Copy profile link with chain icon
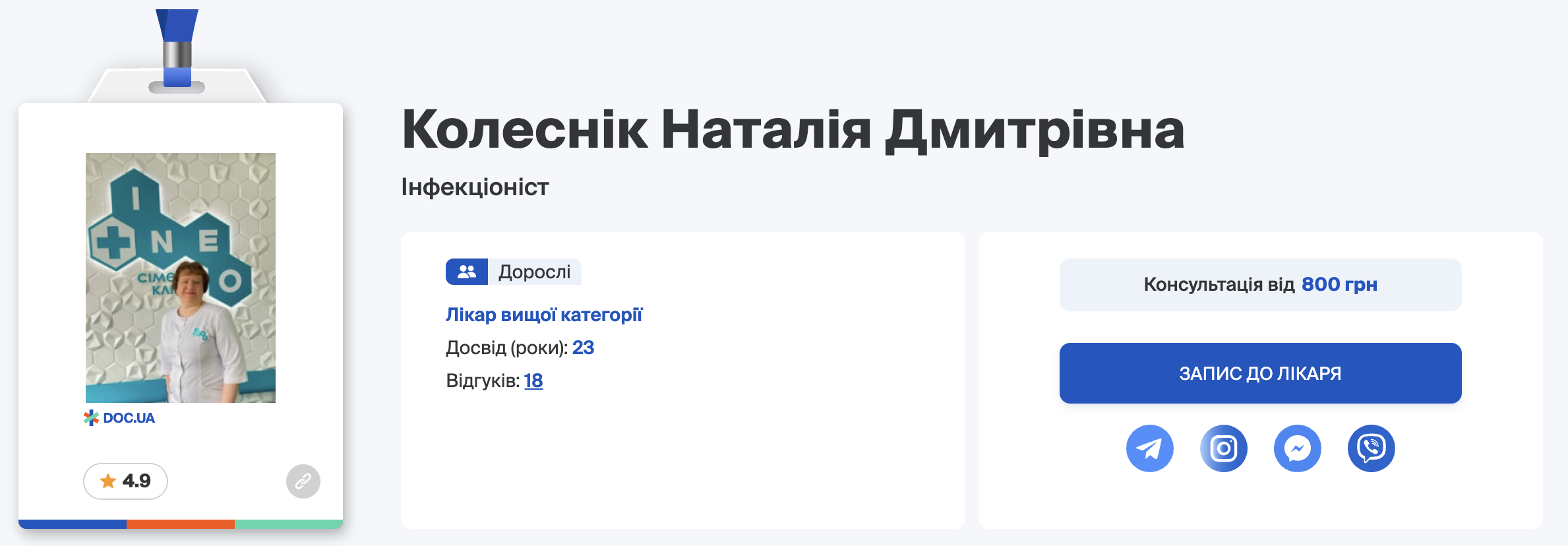Screen dimensions: 1568x546 [x=303, y=481]
